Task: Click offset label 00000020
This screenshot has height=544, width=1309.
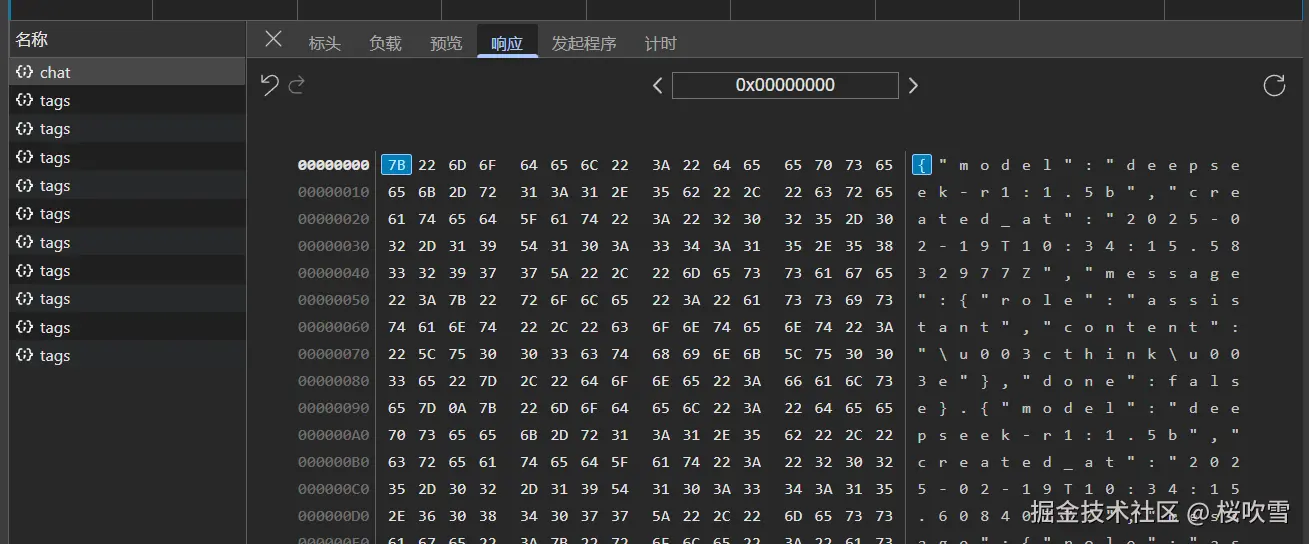Action: click(x=334, y=219)
